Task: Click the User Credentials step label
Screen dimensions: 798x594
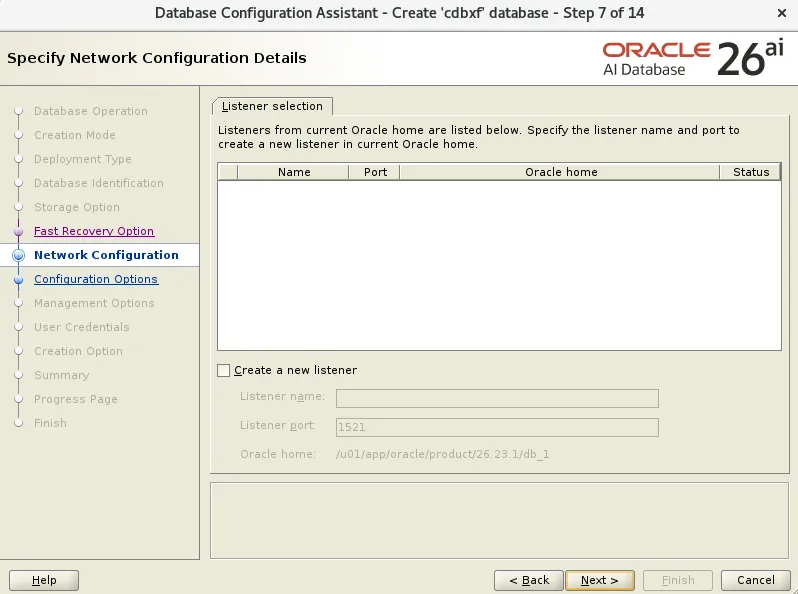Action: [82, 327]
